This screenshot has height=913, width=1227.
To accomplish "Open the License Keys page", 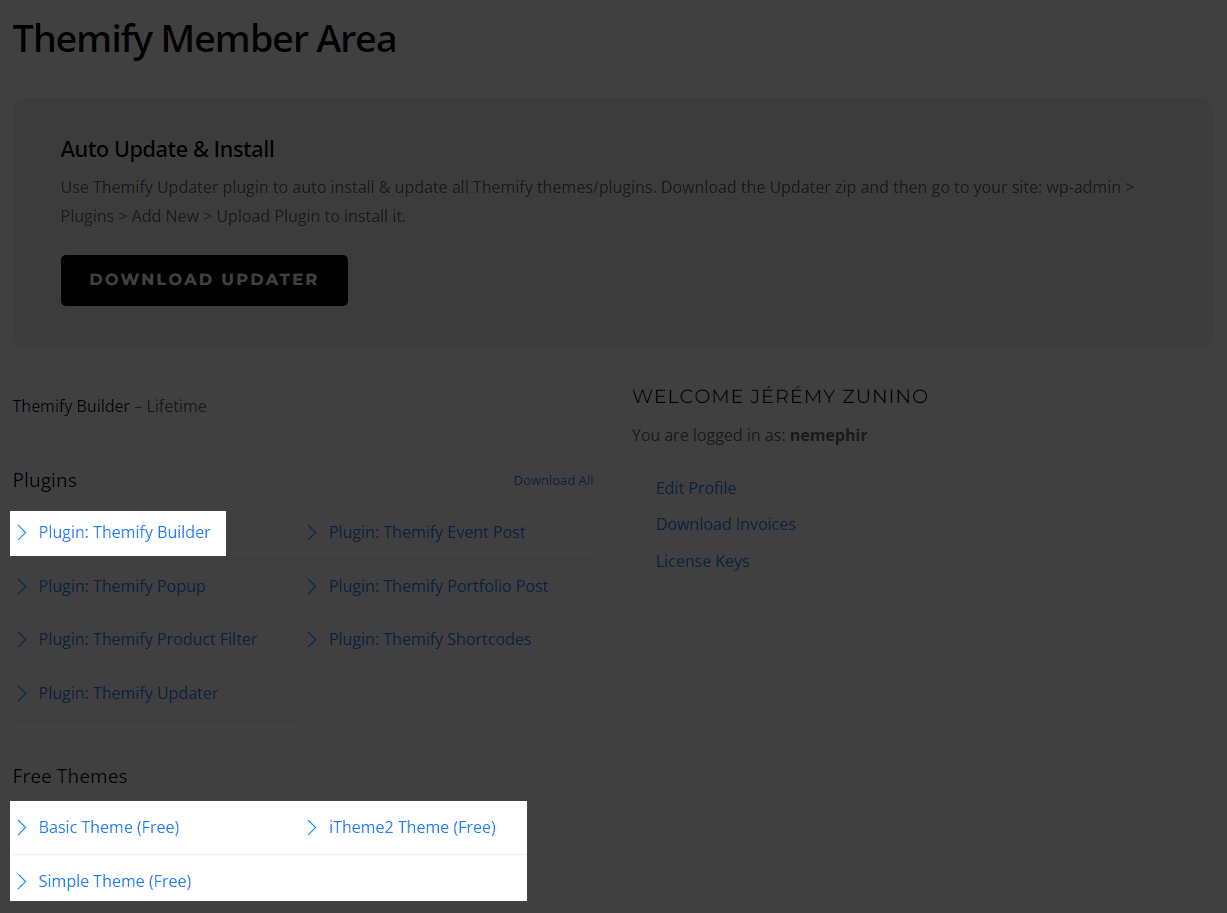I will tap(702, 561).
